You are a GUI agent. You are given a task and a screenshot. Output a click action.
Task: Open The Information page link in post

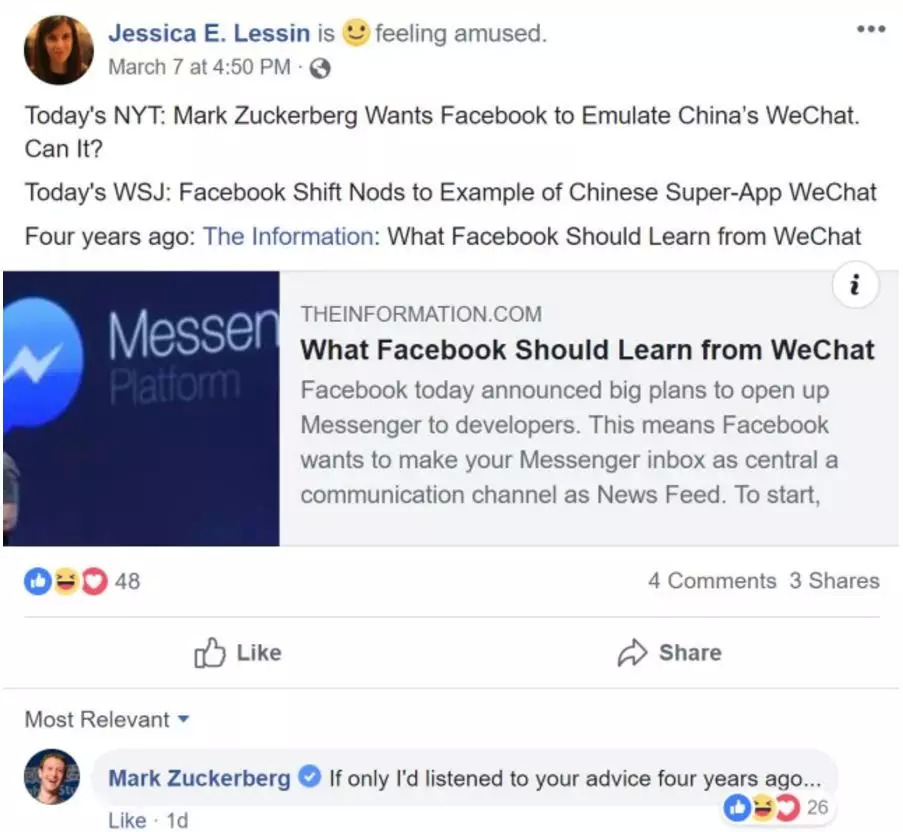287,237
